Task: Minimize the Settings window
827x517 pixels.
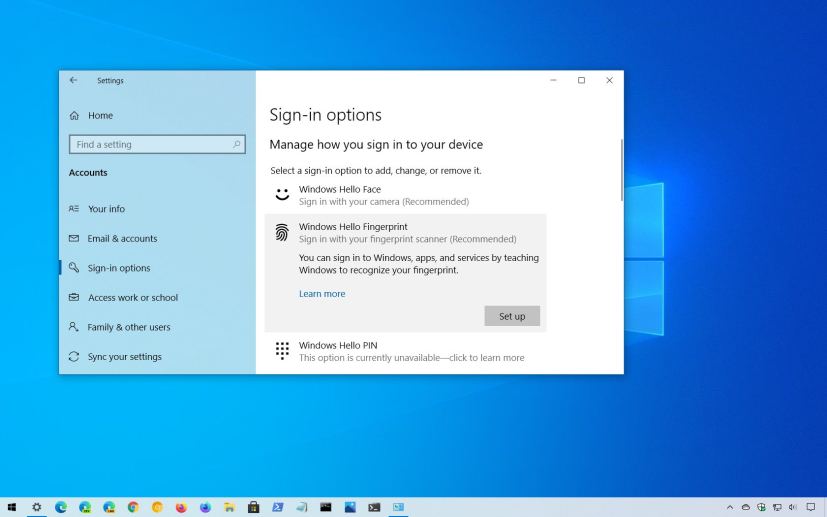Action: [553, 80]
